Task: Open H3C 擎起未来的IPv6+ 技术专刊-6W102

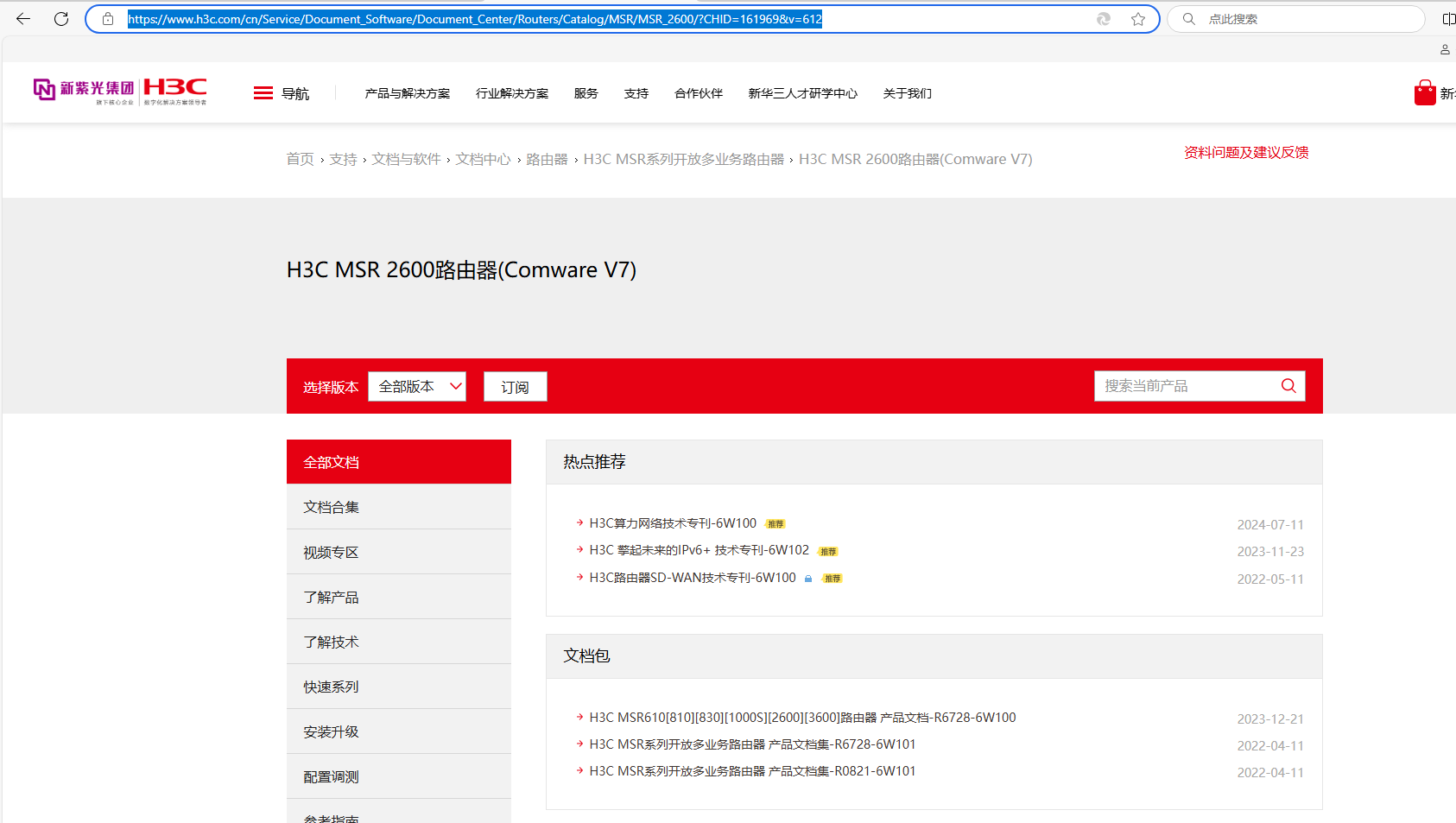Action: [700, 550]
